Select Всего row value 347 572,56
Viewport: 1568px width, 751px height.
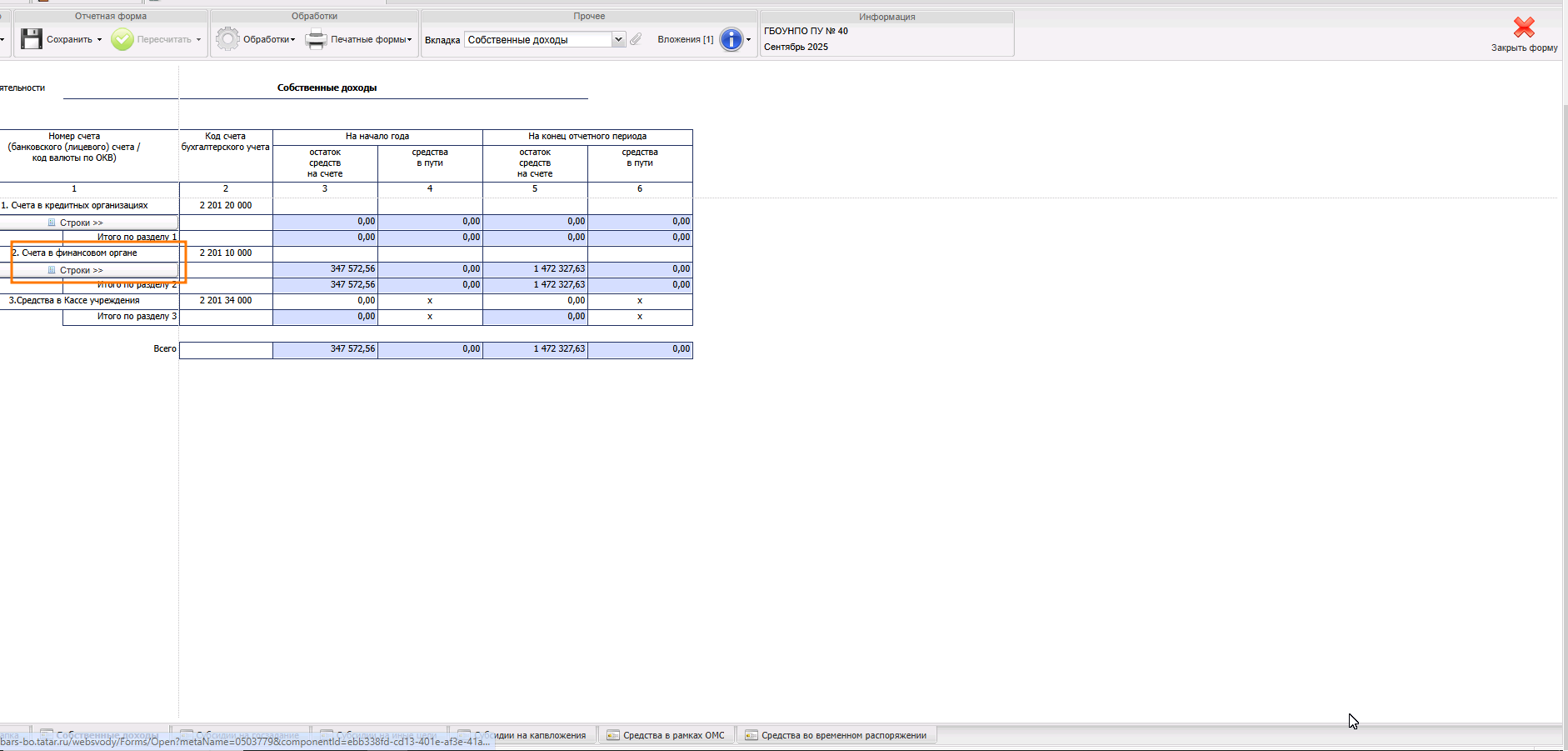point(326,349)
